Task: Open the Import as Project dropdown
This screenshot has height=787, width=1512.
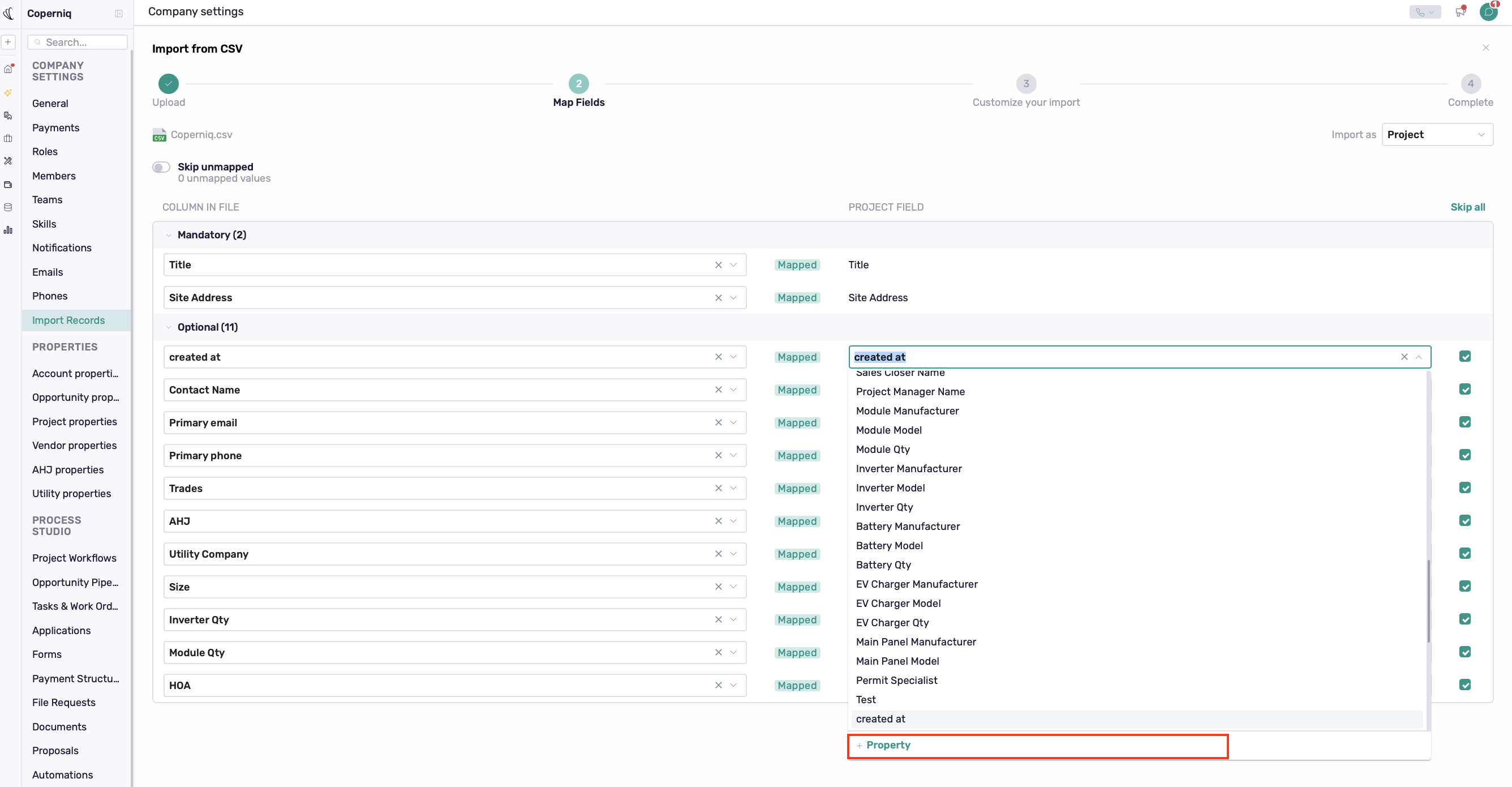Action: (1437, 135)
